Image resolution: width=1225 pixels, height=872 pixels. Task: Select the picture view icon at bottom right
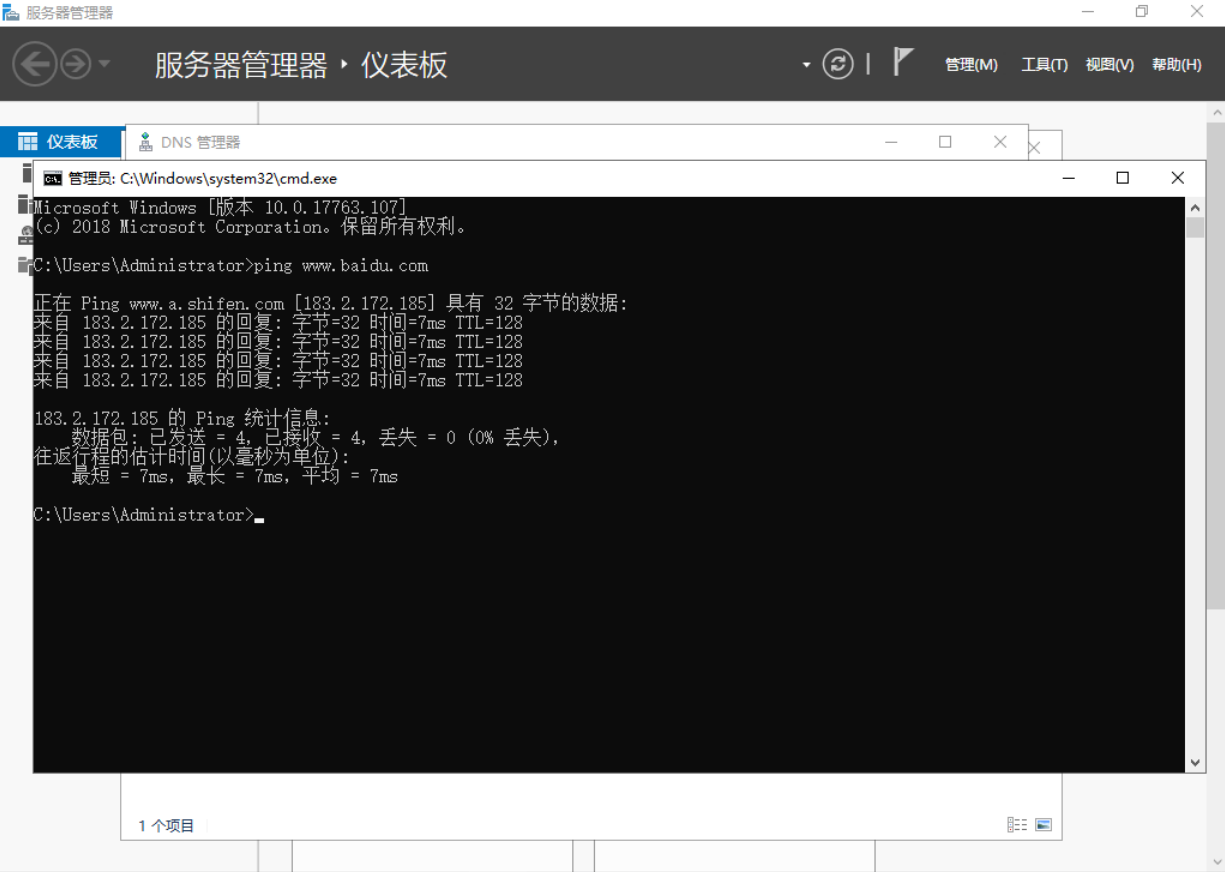[x=1044, y=824]
